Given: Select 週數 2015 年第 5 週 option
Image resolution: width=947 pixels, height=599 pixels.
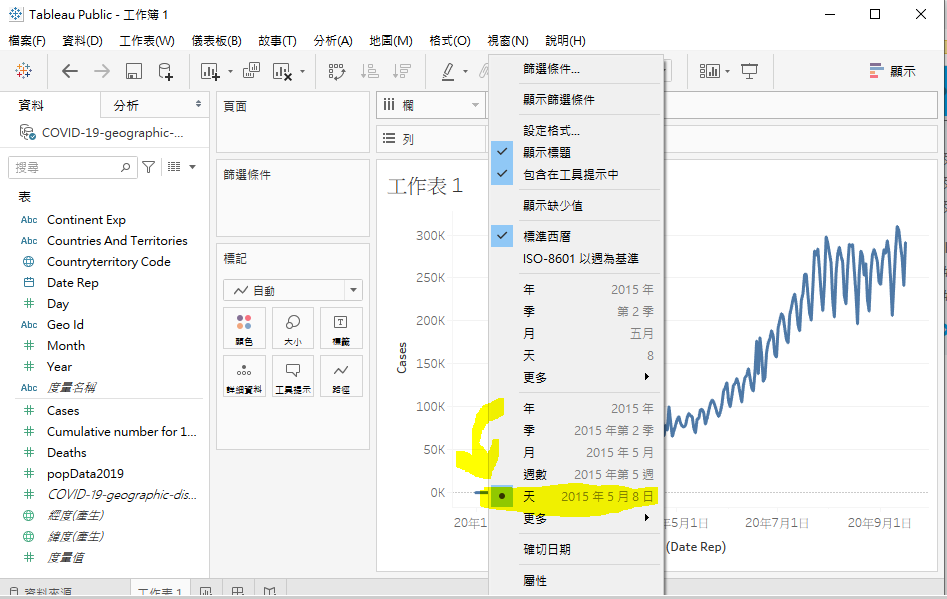Looking at the screenshot, I should (x=576, y=475).
